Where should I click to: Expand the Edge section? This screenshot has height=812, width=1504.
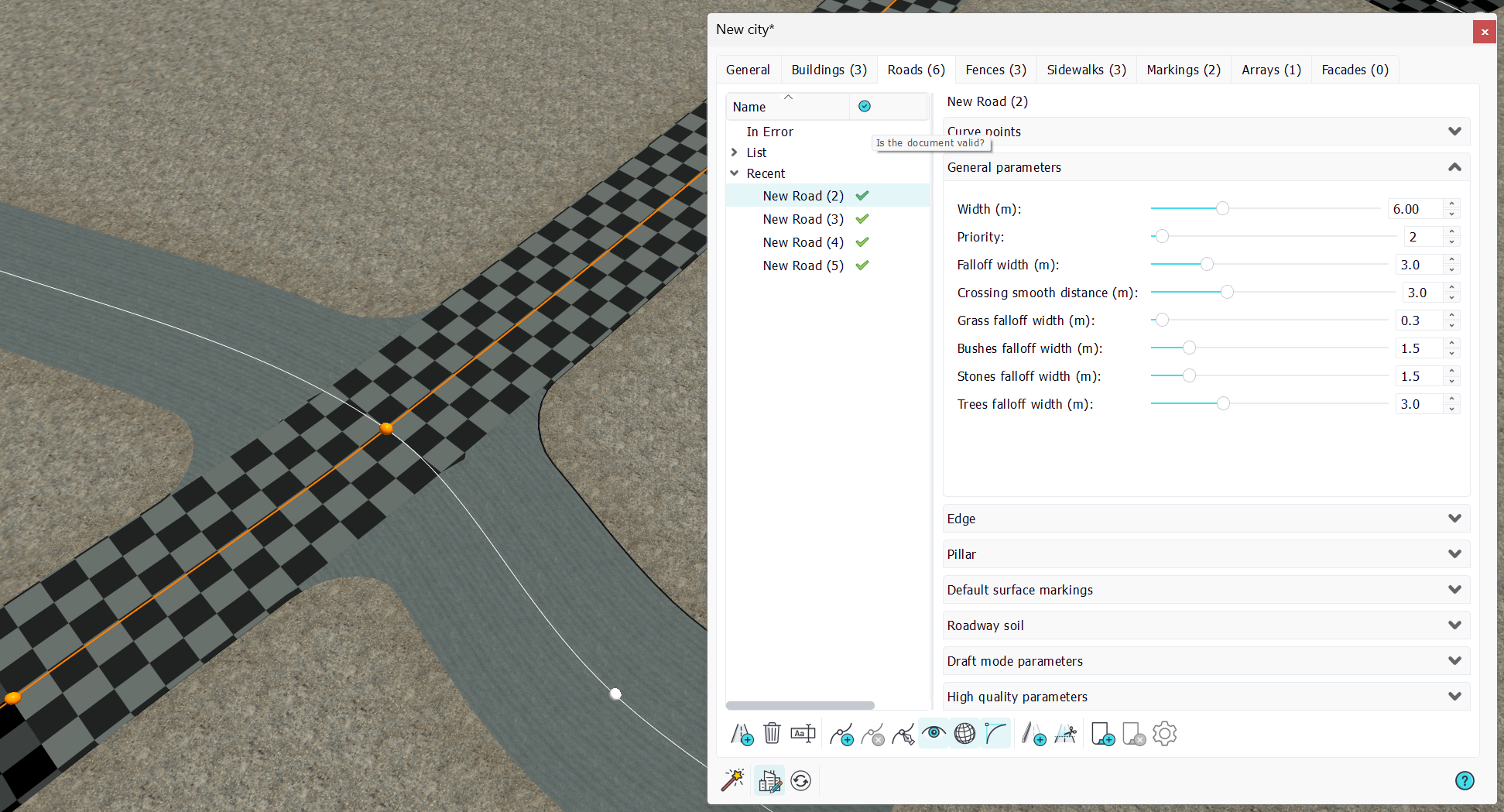click(1206, 519)
